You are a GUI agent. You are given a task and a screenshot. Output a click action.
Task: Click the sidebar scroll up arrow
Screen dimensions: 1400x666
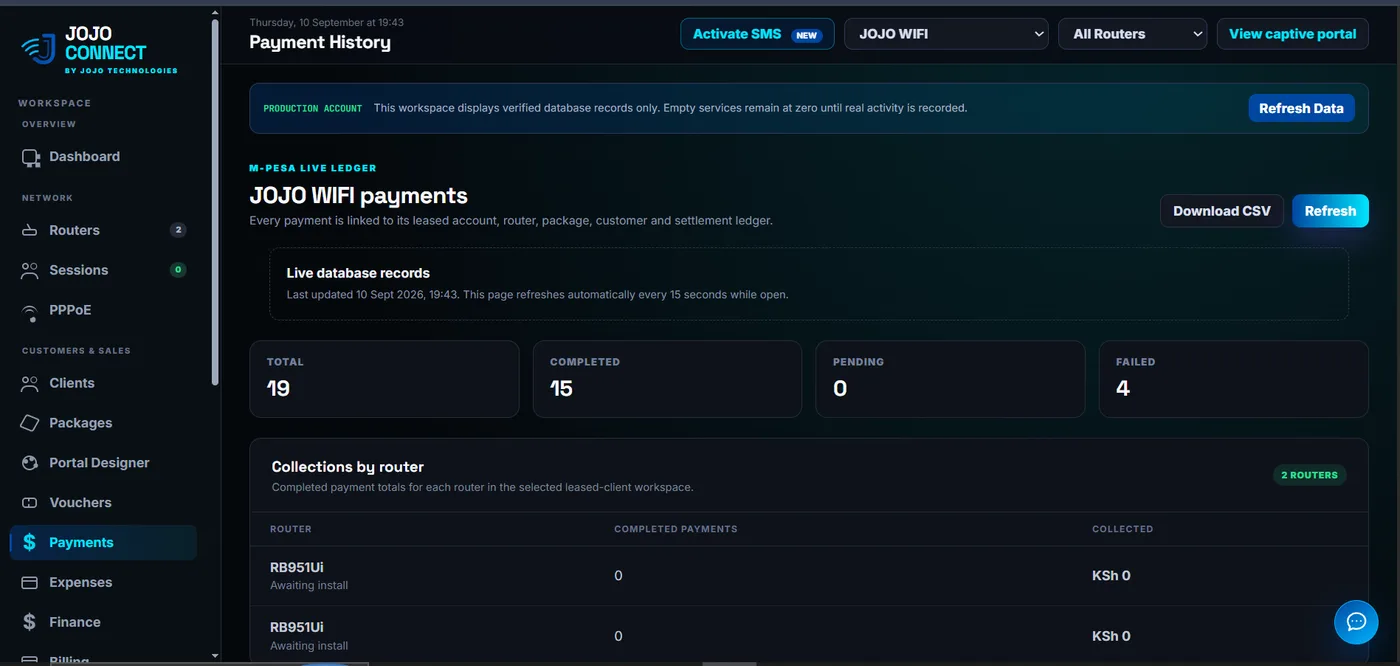(x=215, y=11)
